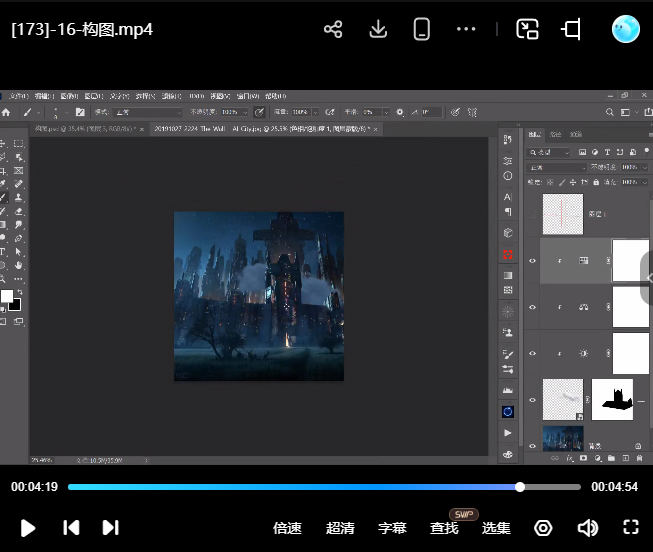Open the 超清 video quality menu
The width and height of the screenshot is (653, 552).
click(x=340, y=528)
